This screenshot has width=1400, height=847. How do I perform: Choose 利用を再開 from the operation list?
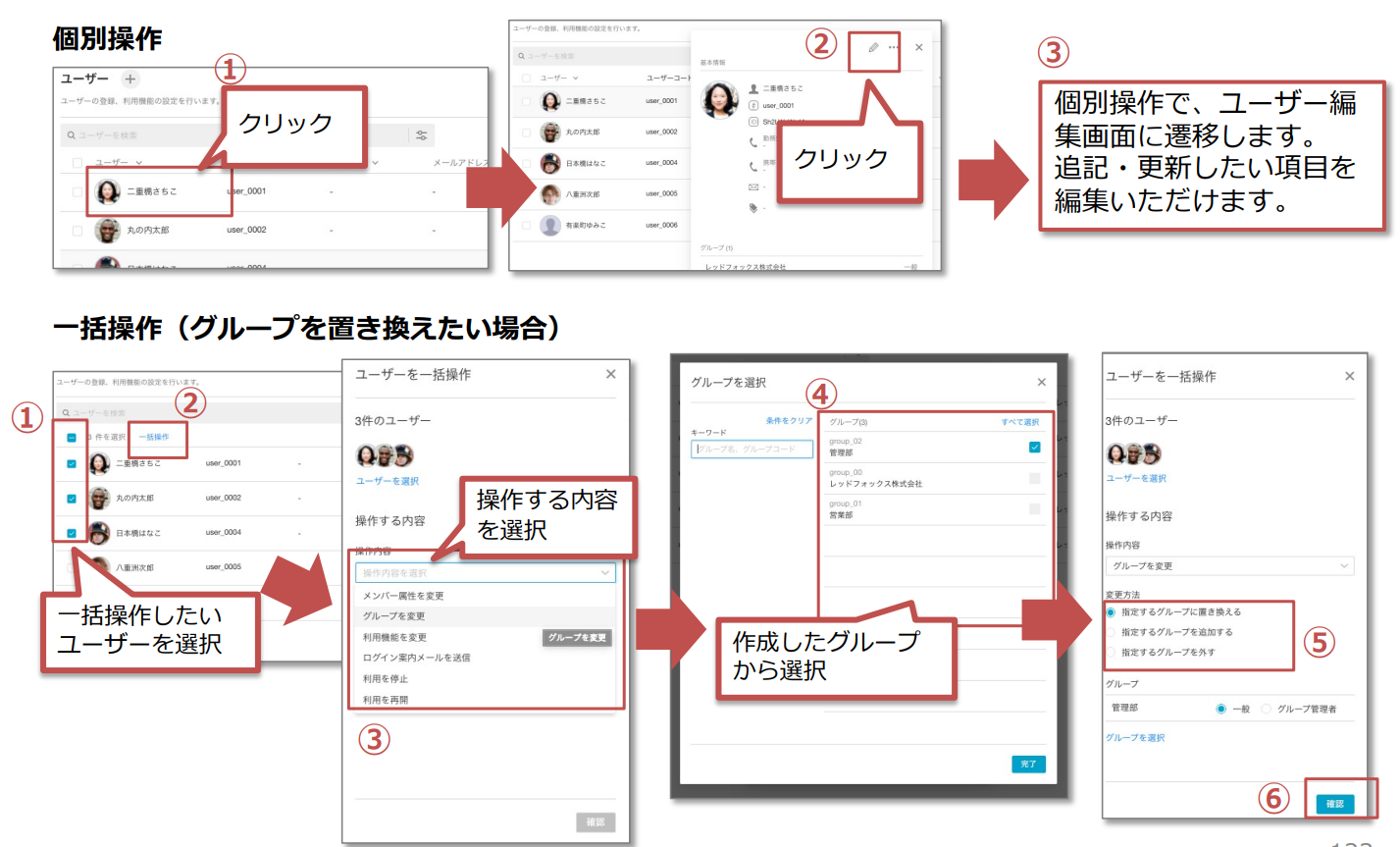486,700
